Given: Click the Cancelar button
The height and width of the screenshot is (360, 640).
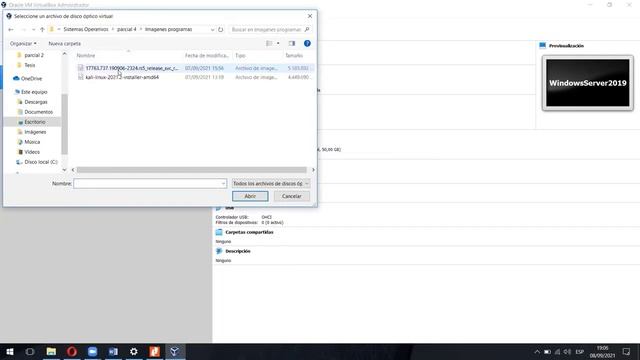Looking at the screenshot, I should [x=291, y=196].
